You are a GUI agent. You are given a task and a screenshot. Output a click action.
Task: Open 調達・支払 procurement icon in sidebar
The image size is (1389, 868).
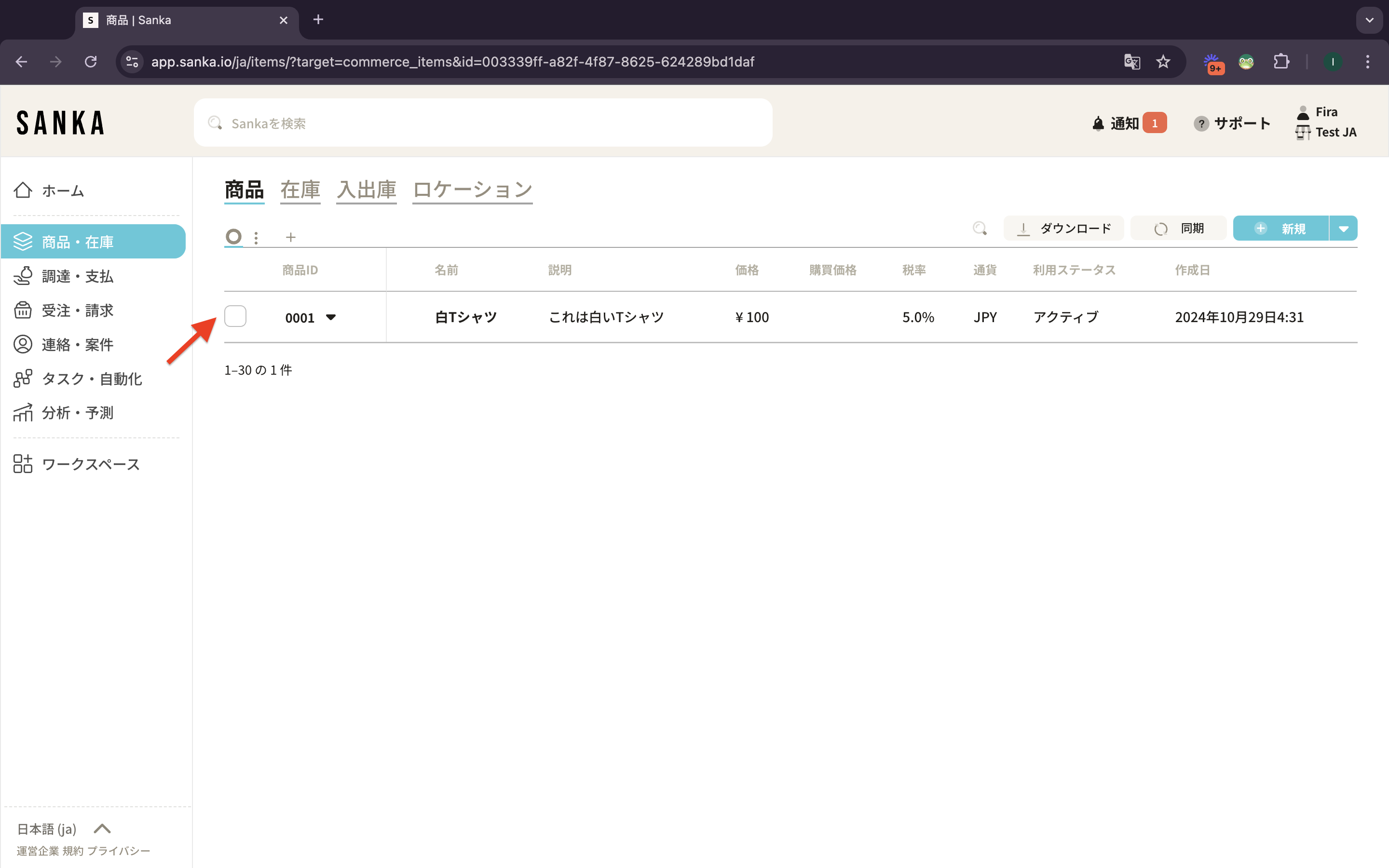(23, 276)
